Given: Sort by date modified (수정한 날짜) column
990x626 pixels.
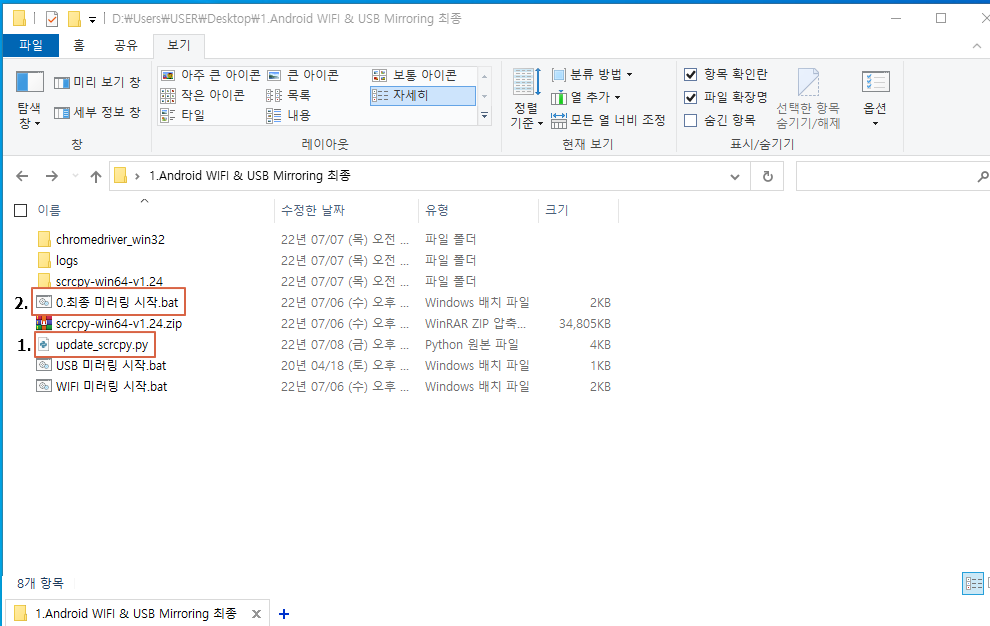Looking at the screenshot, I should [313, 210].
